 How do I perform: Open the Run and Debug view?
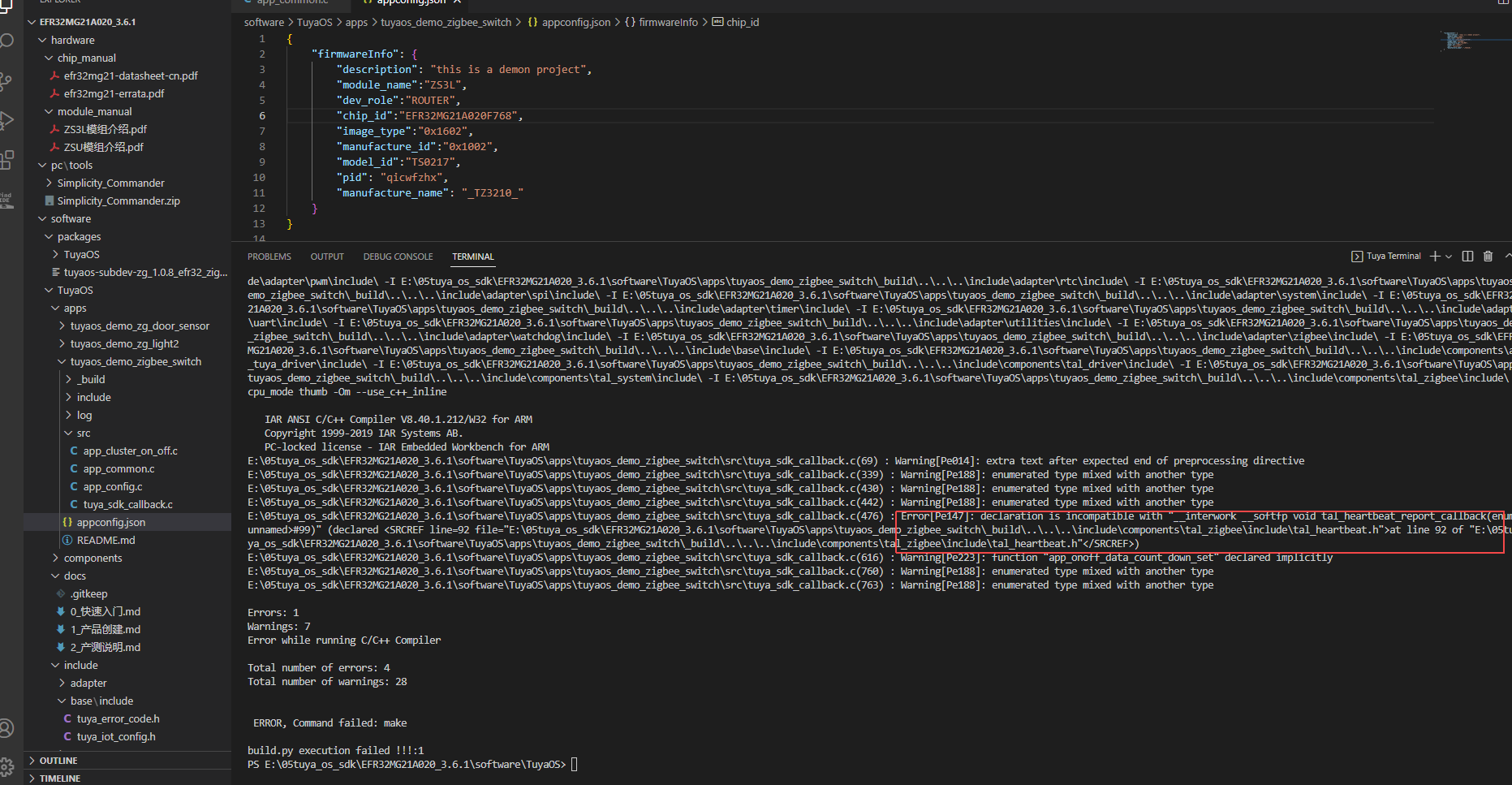pos(6,120)
